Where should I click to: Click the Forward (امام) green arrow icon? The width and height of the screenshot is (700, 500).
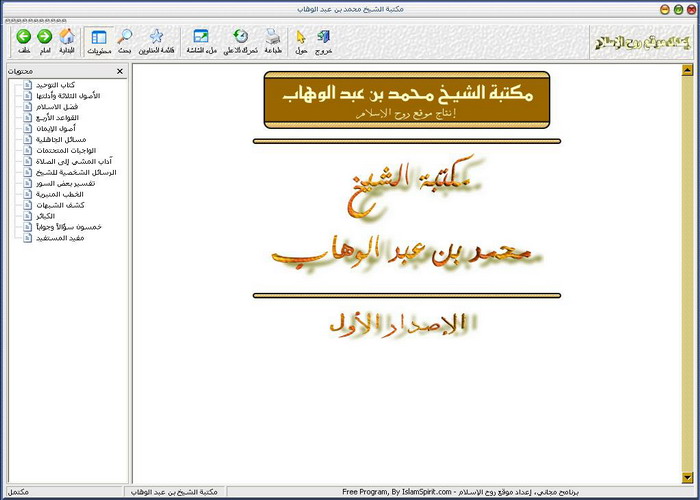tap(45, 37)
